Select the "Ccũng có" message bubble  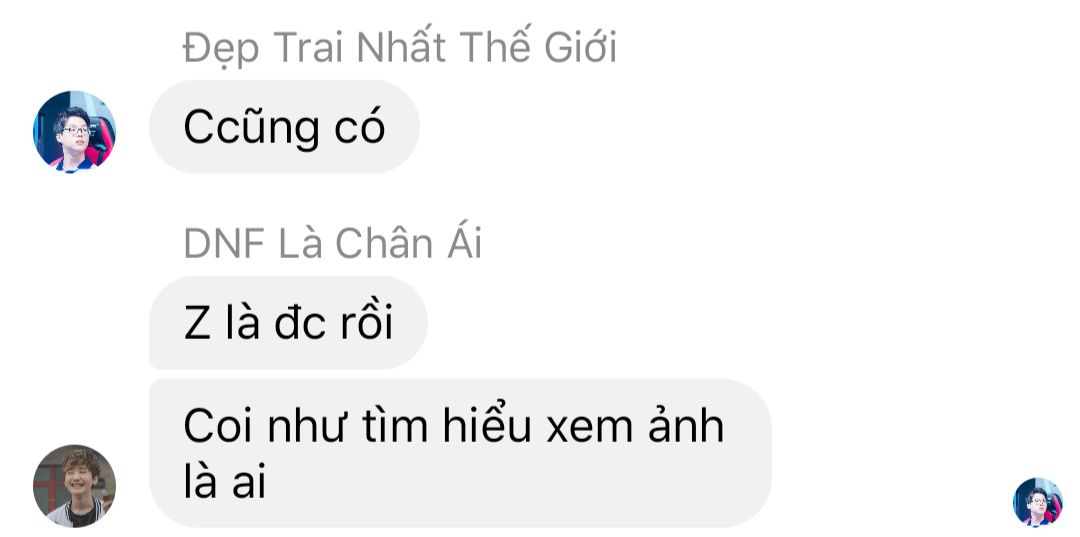[x=284, y=127]
